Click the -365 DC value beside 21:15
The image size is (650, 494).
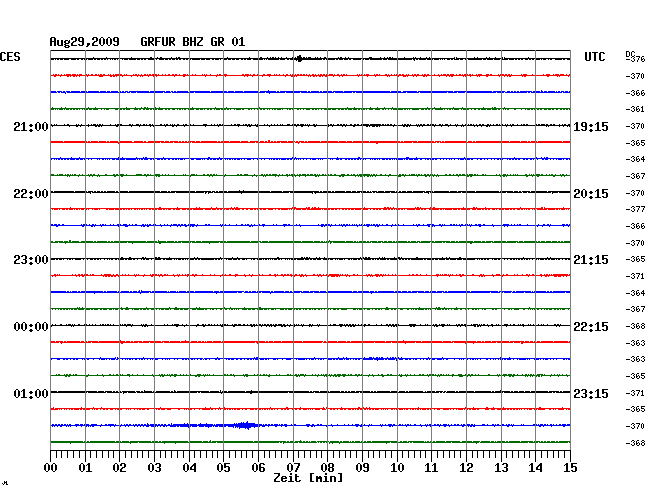click(635, 259)
